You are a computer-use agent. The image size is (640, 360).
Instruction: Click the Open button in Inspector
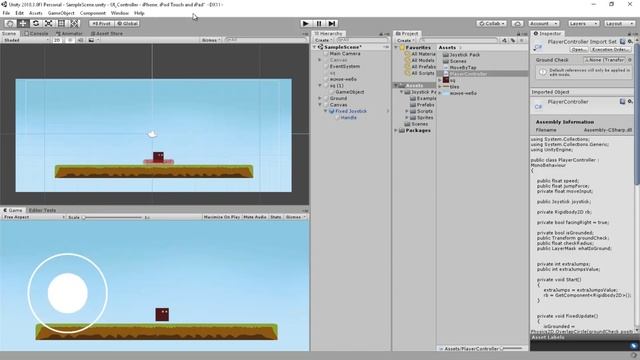pos(578,49)
